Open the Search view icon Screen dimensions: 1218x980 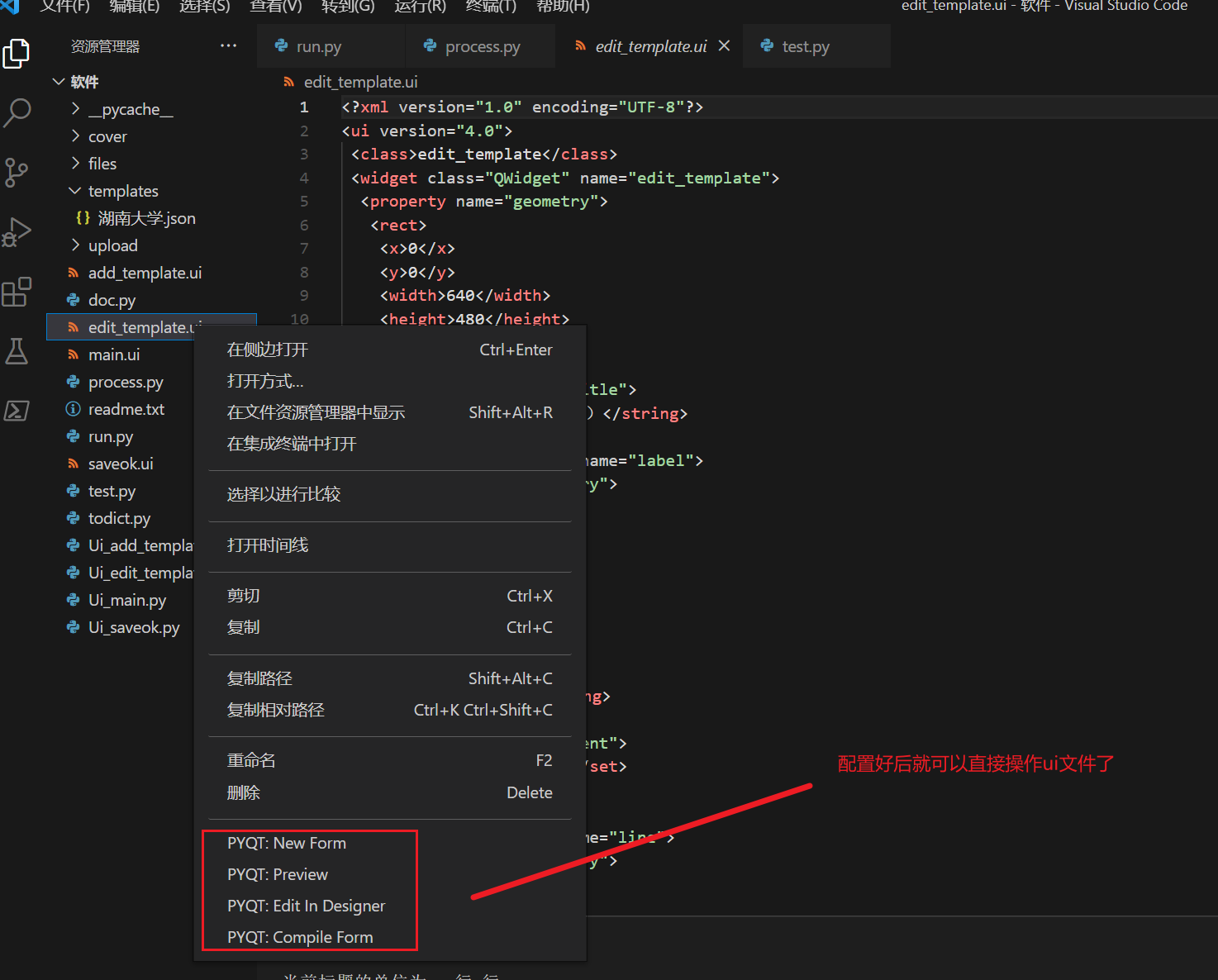[x=17, y=113]
